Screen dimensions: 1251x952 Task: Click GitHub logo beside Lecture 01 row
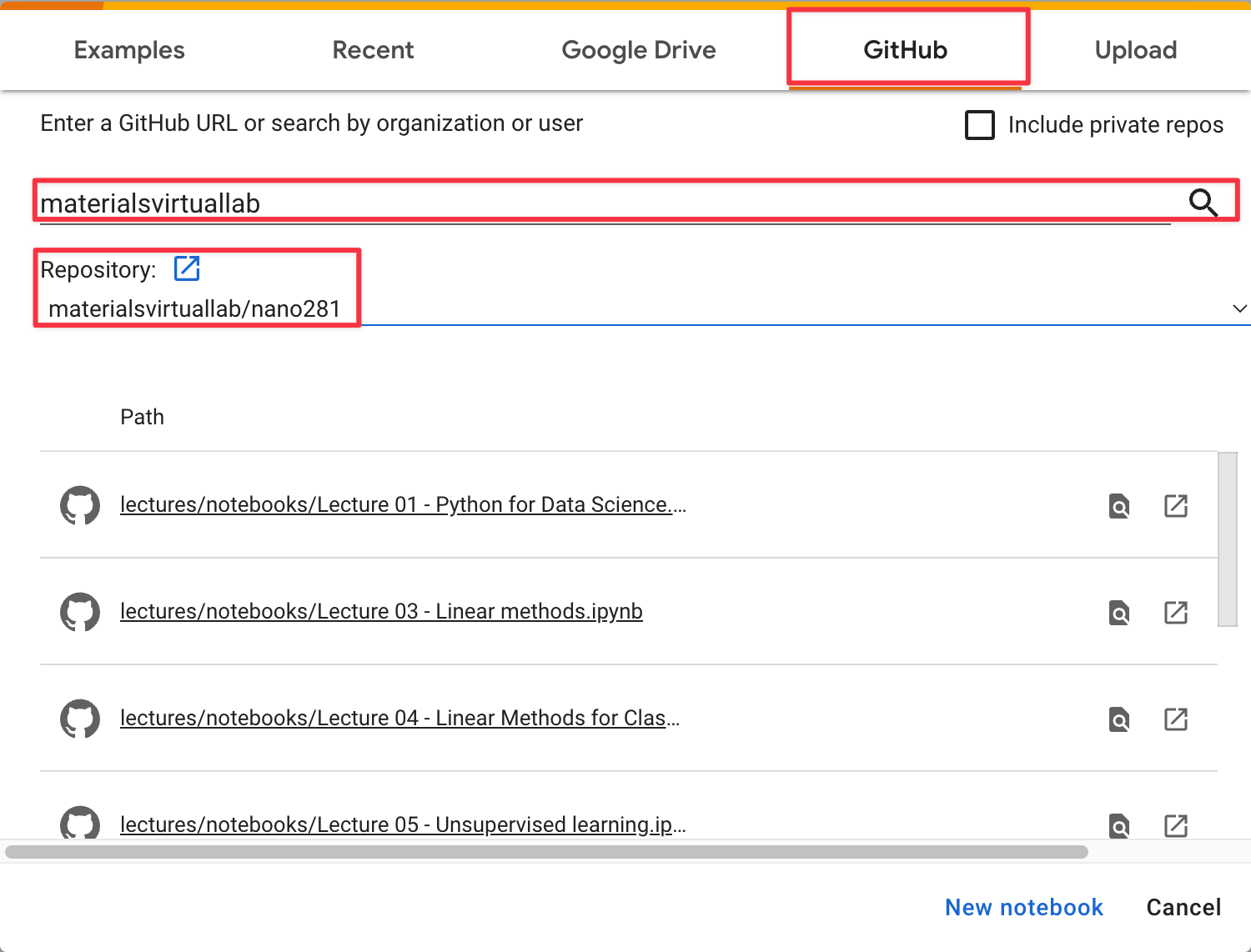coord(80,505)
